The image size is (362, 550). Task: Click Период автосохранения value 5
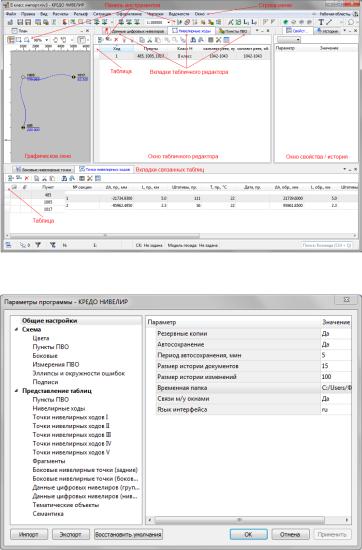(x=336, y=355)
